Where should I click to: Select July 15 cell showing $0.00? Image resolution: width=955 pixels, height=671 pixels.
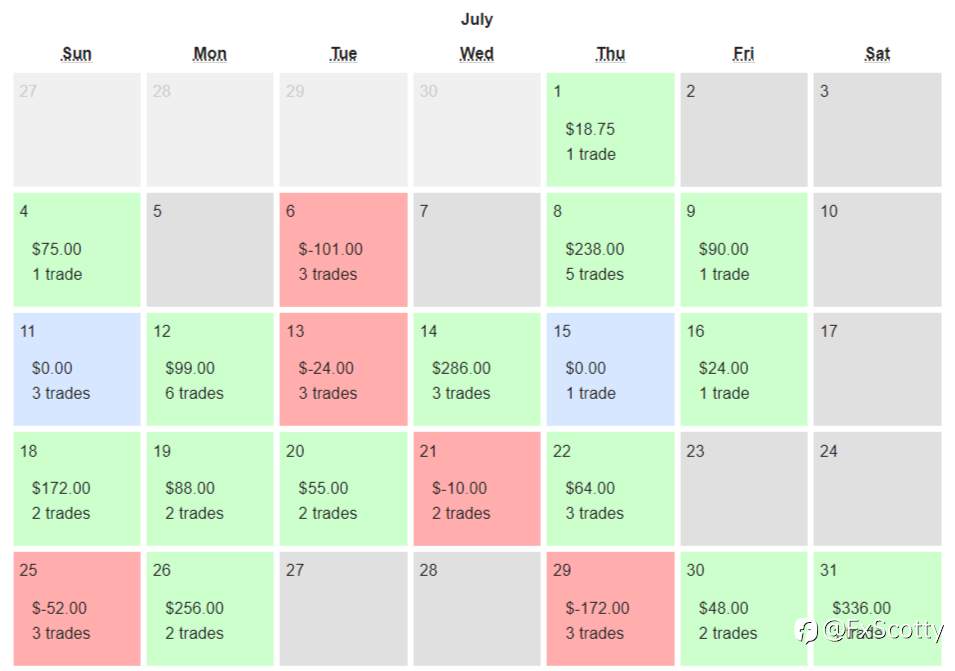pos(610,369)
